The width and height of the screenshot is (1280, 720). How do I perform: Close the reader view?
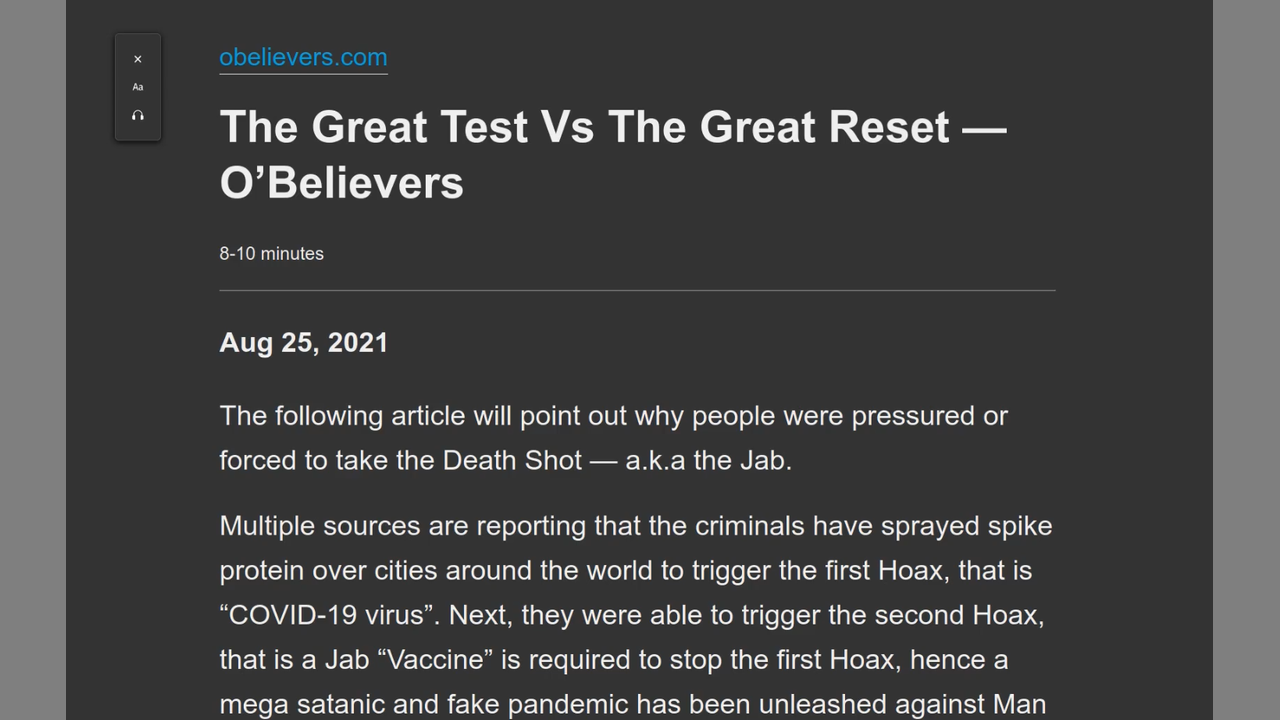click(138, 60)
